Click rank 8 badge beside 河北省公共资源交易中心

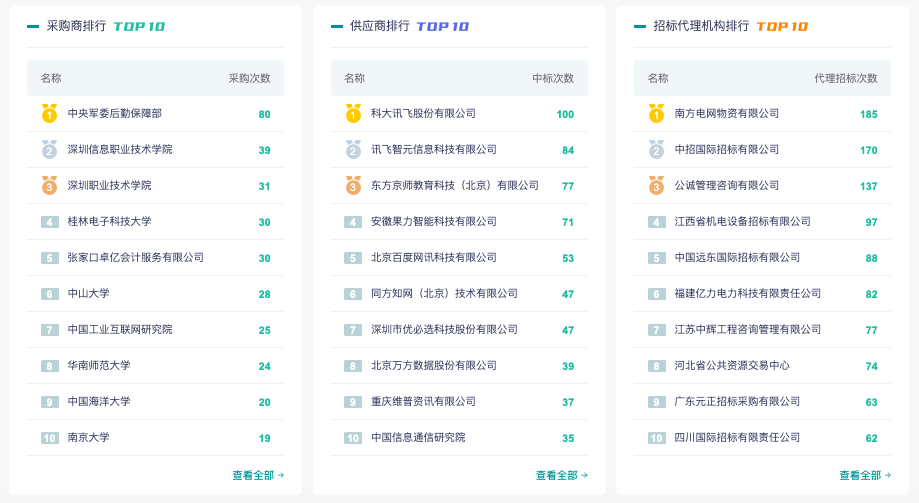[x=656, y=366]
